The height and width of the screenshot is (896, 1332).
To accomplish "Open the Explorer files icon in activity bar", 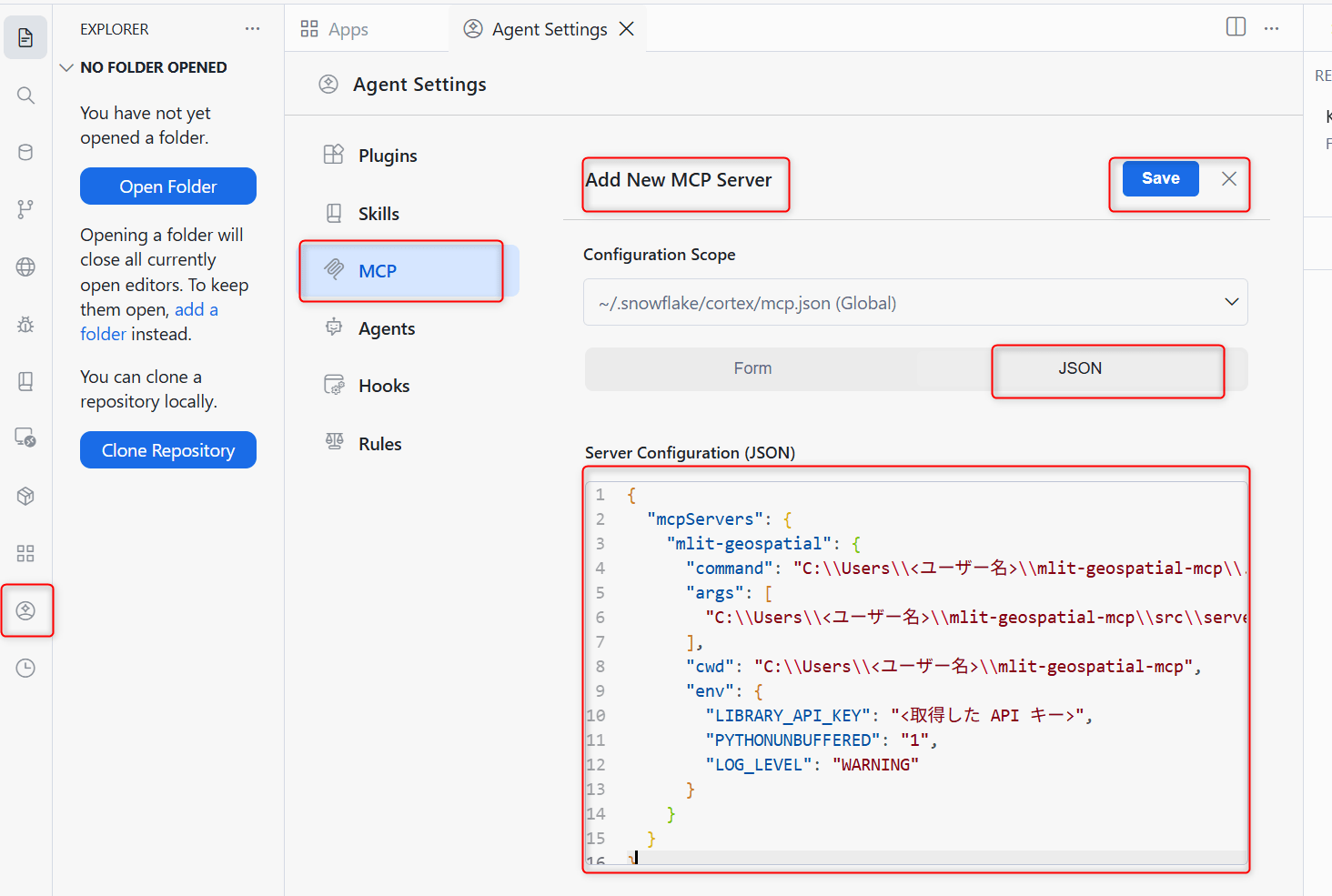I will point(25,37).
